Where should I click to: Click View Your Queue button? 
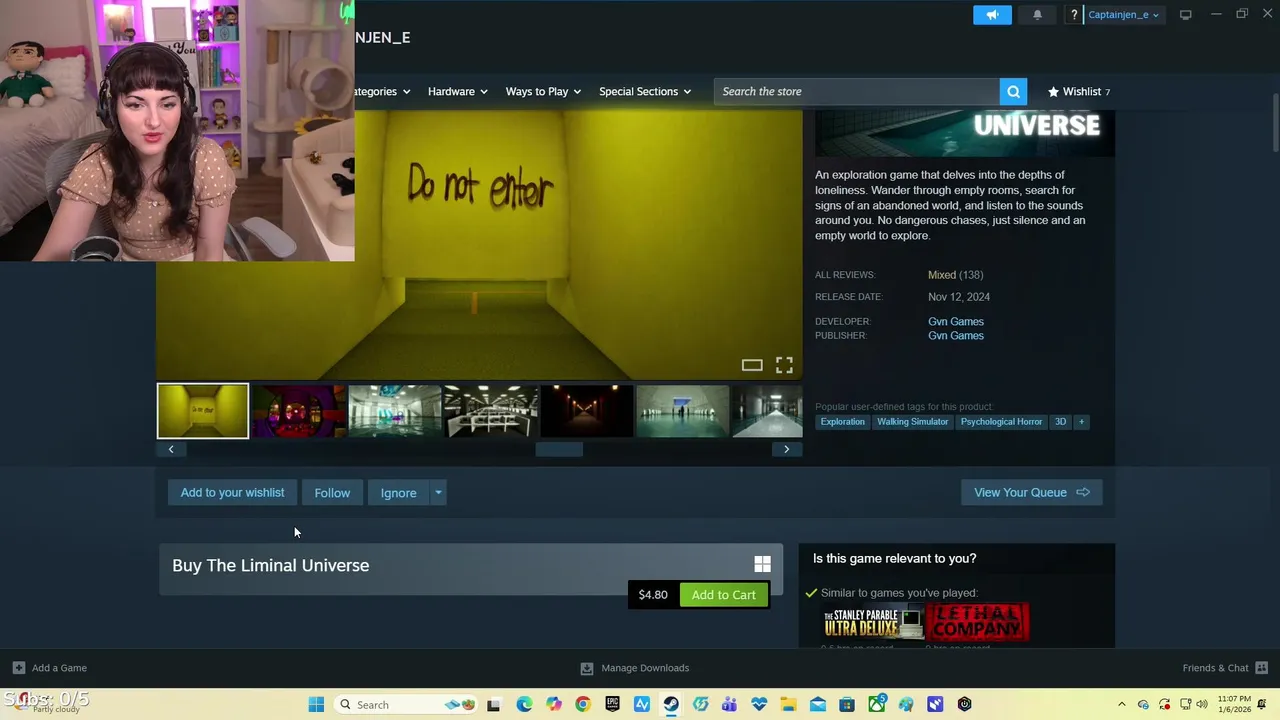click(x=1031, y=493)
